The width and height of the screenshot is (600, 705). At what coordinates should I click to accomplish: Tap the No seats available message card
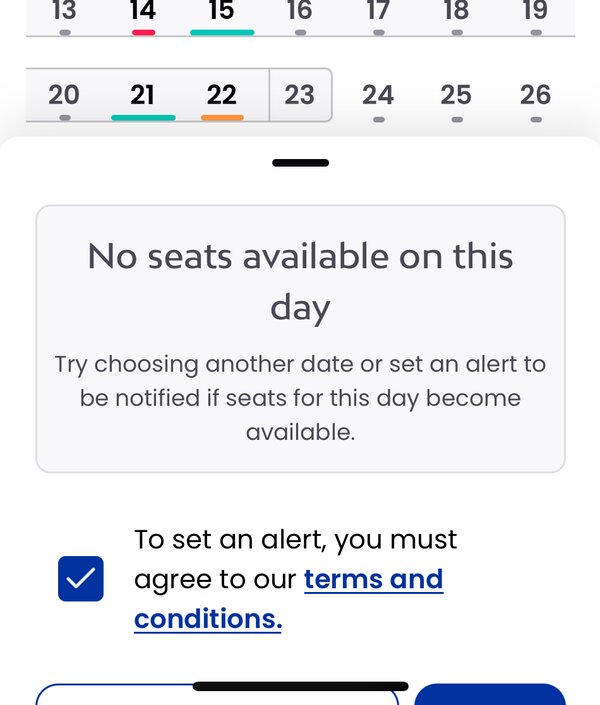click(x=300, y=339)
